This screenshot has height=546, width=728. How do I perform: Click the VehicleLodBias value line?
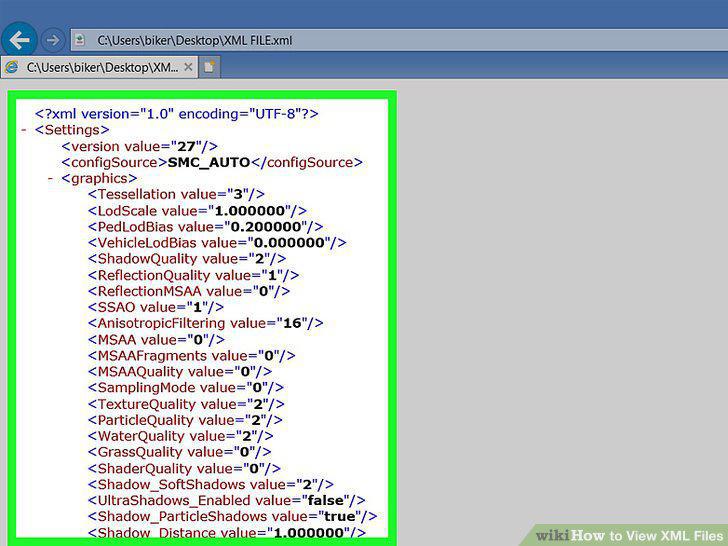tap(217, 243)
